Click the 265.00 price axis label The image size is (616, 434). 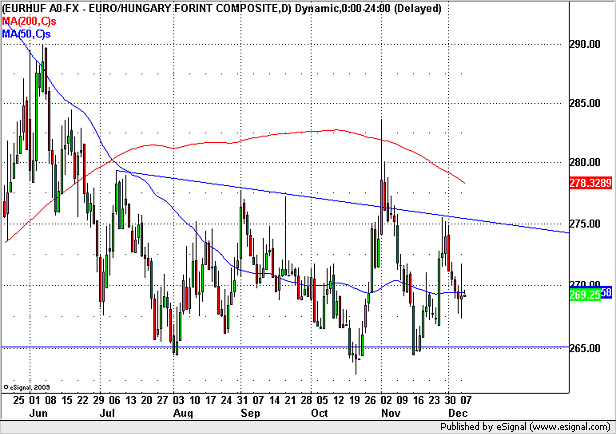(x=585, y=348)
